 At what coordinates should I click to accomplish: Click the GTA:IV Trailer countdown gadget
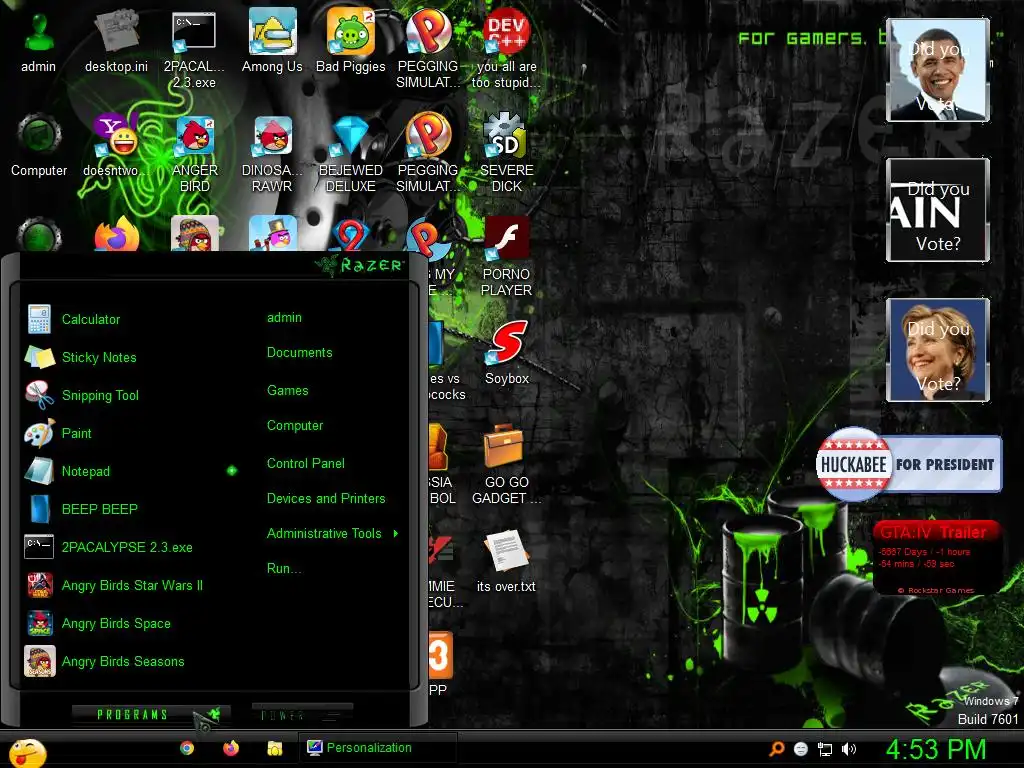pos(936,557)
